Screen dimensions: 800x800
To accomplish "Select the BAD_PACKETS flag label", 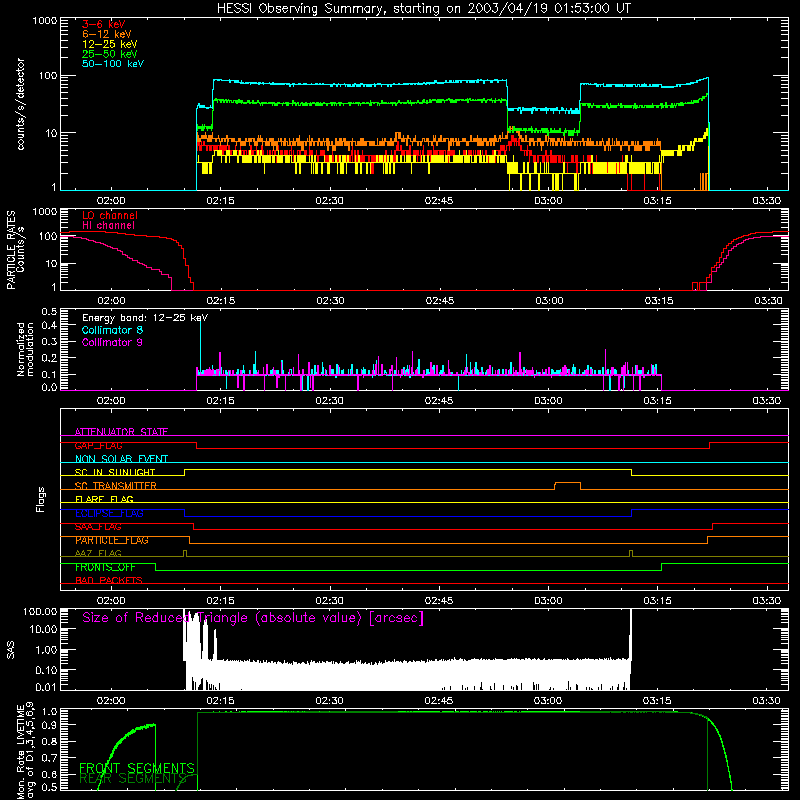I will point(109,581).
